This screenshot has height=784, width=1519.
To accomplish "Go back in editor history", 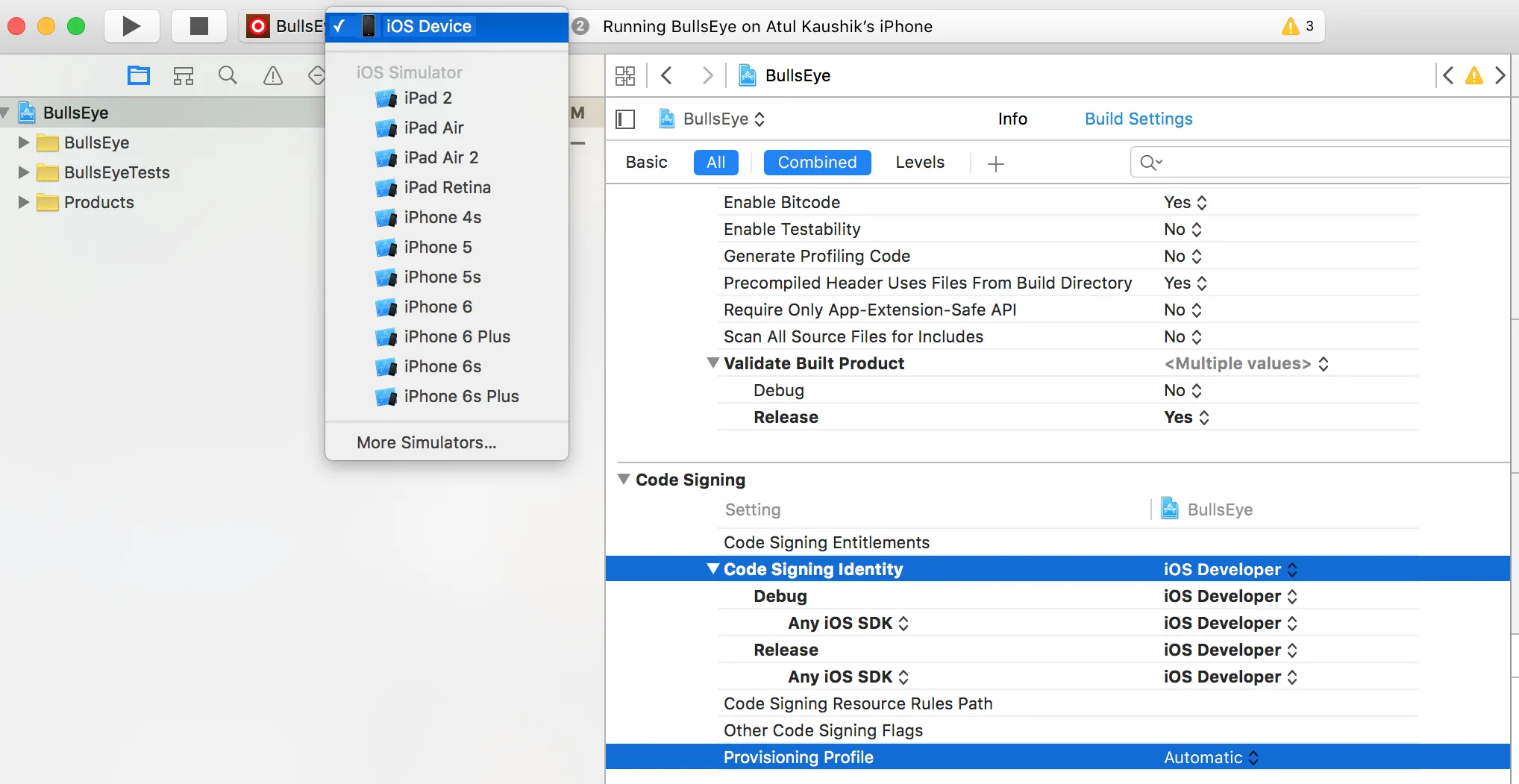I will coord(667,75).
